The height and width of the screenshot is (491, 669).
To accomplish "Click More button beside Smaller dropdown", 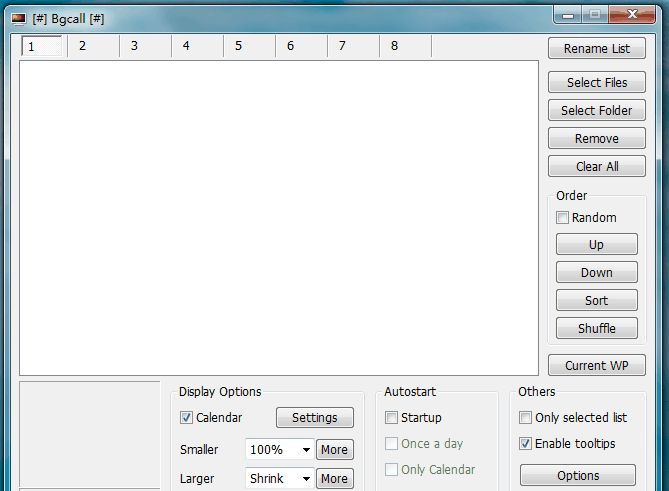I will tap(334, 450).
